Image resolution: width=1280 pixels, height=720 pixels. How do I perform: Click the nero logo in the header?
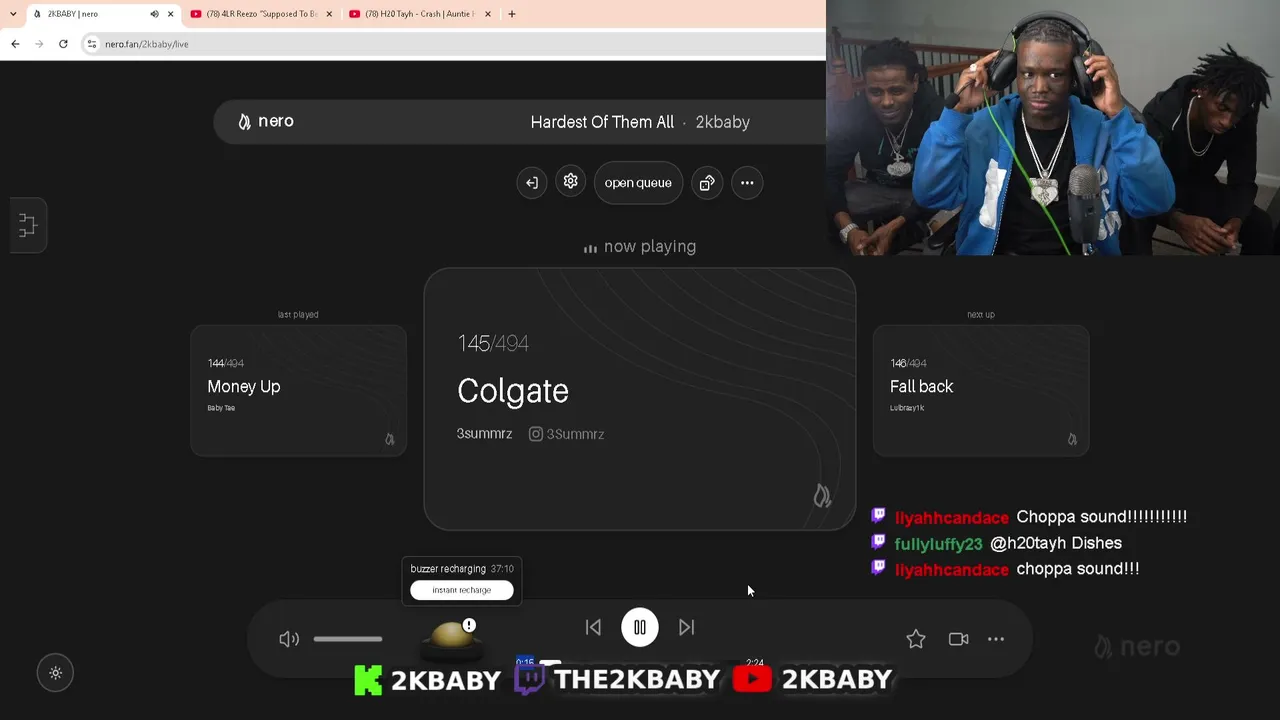(266, 121)
